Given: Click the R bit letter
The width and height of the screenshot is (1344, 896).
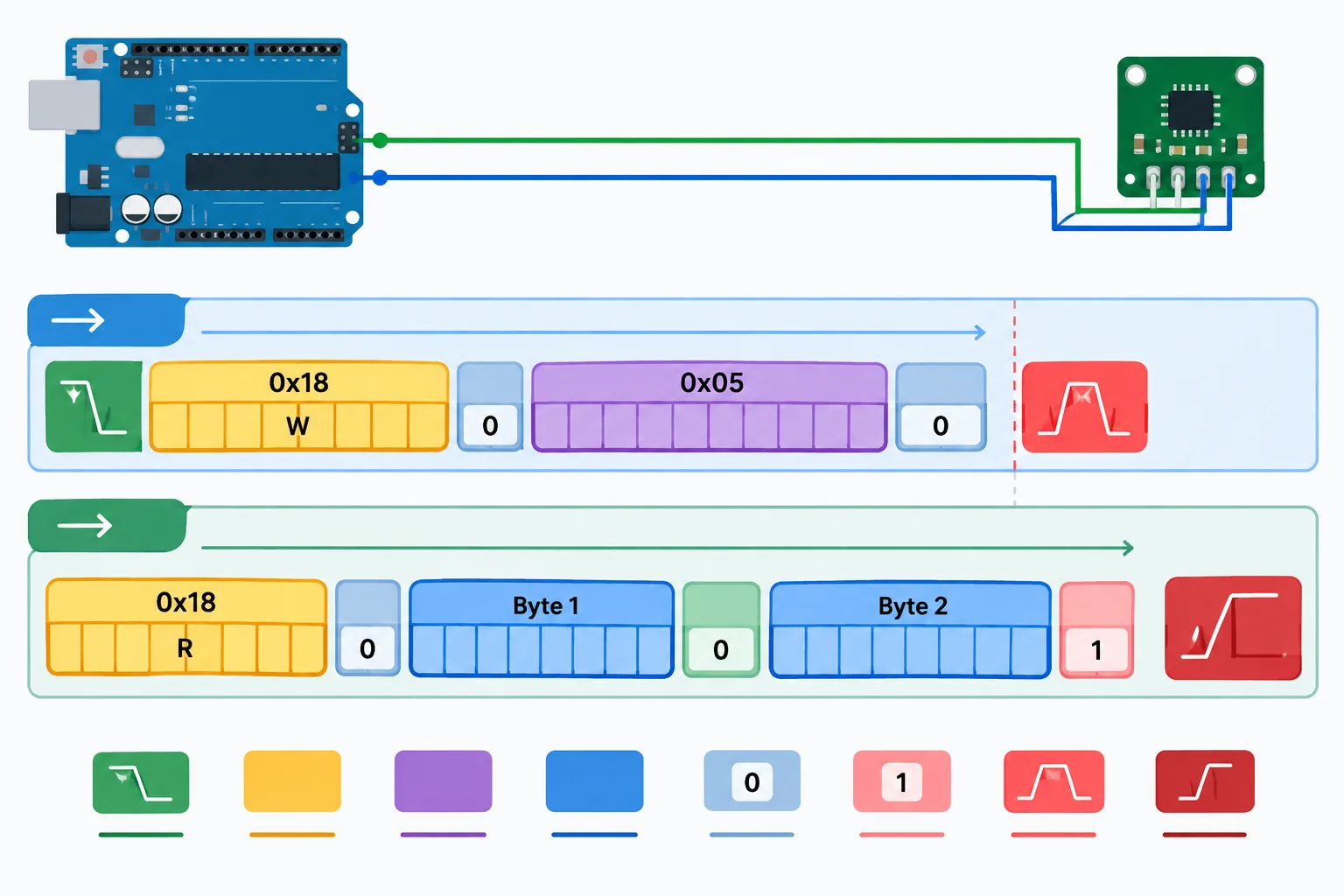Looking at the screenshot, I should click(x=185, y=648).
